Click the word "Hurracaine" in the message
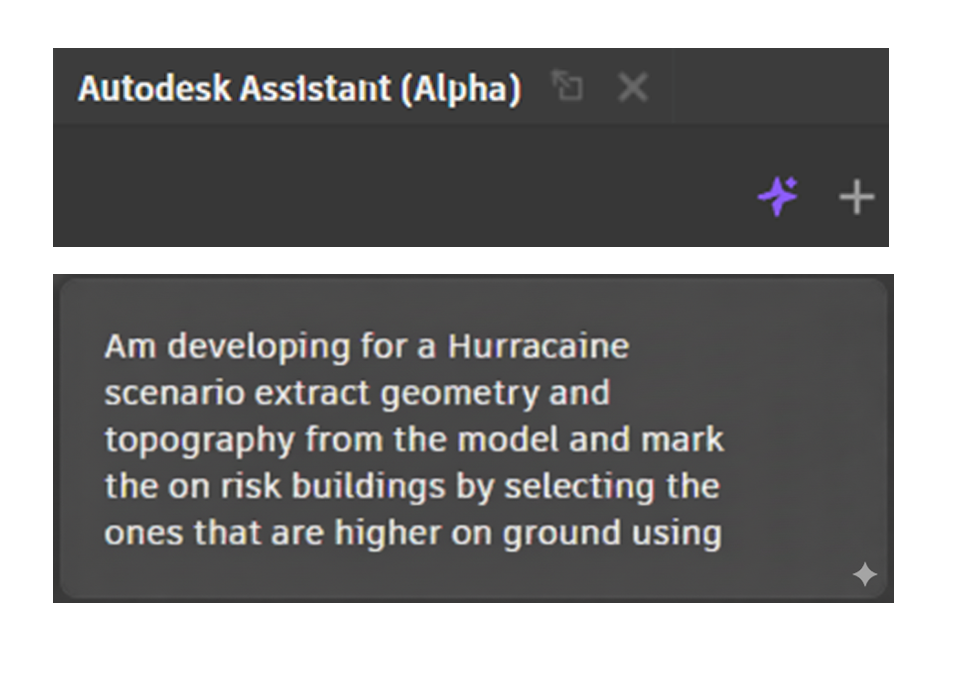 click(538, 347)
